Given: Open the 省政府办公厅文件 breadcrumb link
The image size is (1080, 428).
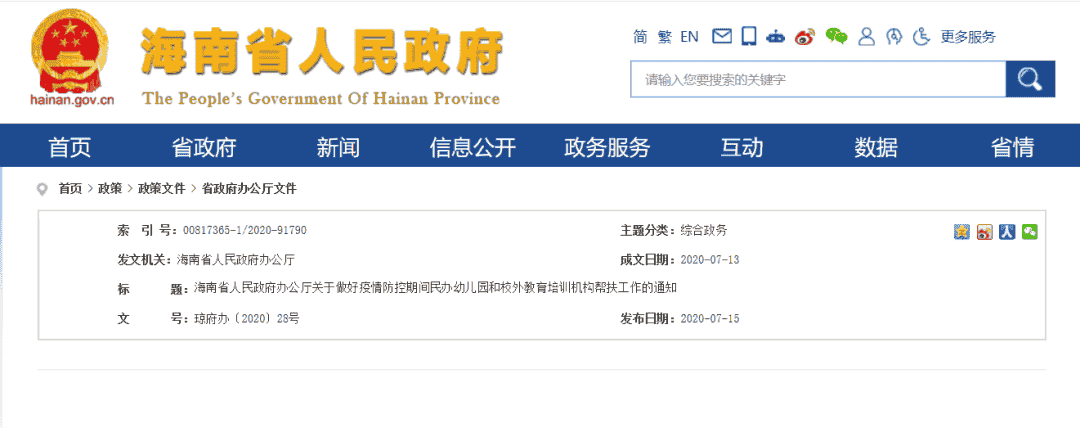Looking at the screenshot, I should [249, 188].
